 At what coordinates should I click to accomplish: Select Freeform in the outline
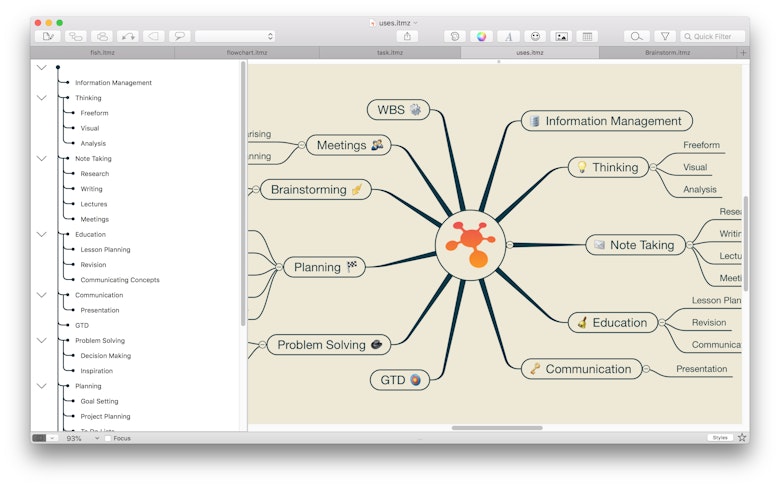coord(95,113)
